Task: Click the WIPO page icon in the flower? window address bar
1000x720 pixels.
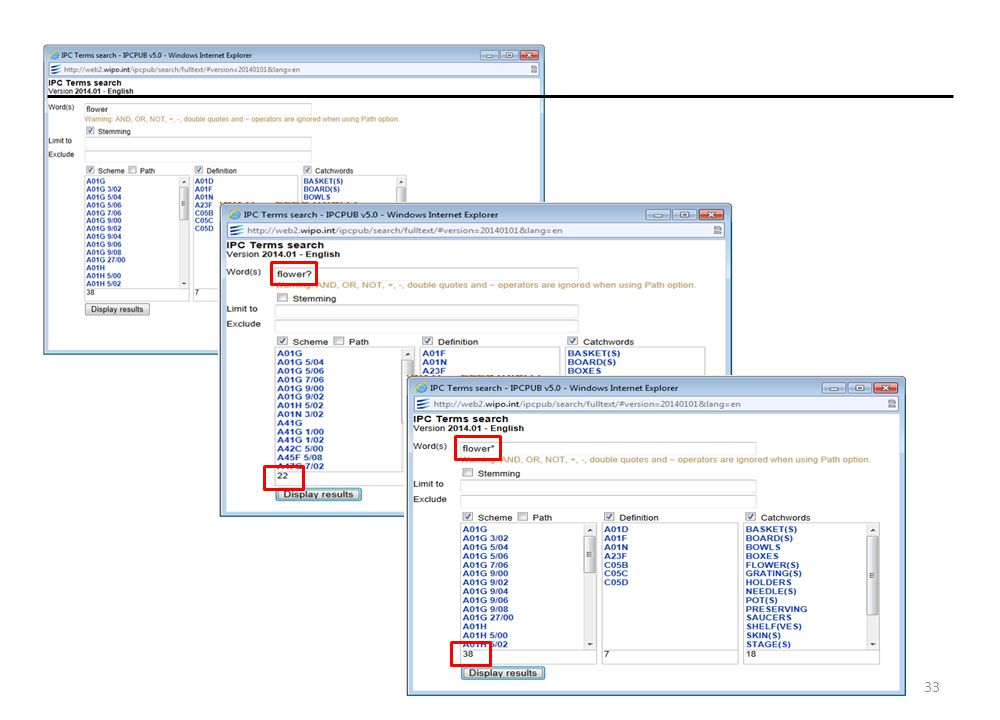Action: click(236, 230)
